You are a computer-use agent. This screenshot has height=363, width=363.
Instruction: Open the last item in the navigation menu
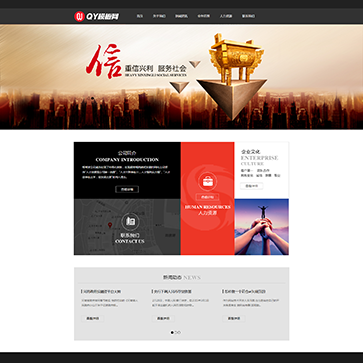click(x=248, y=16)
